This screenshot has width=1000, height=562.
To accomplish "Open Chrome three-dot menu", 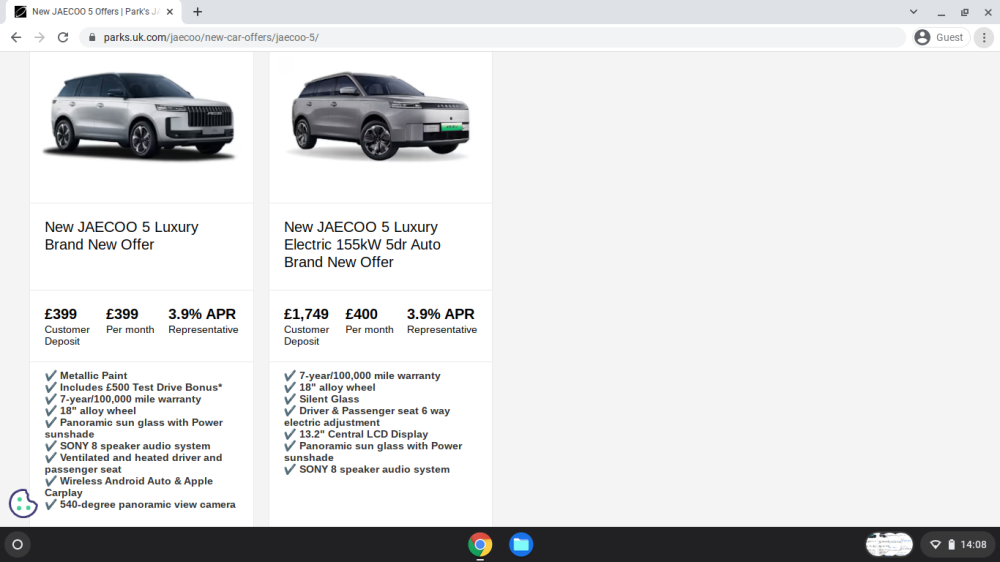I will pyautogui.click(x=984, y=38).
